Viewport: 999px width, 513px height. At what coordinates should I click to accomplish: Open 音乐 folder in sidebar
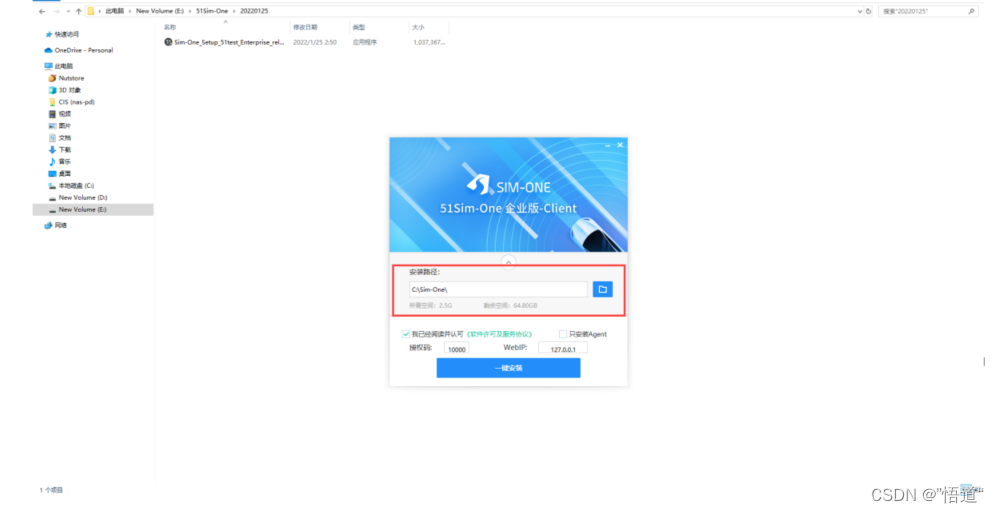[64, 162]
